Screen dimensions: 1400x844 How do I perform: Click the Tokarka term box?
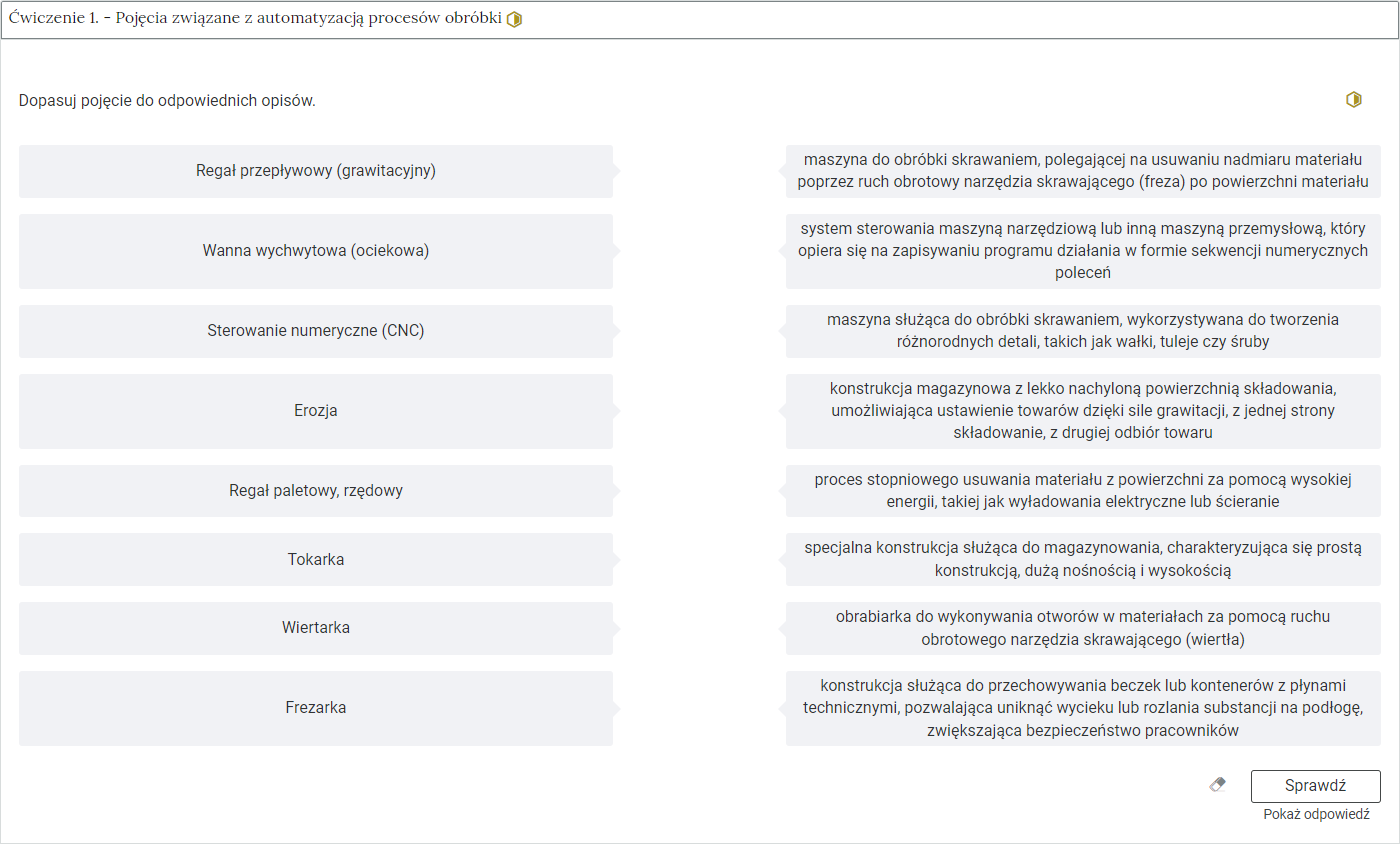click(316, 559)
